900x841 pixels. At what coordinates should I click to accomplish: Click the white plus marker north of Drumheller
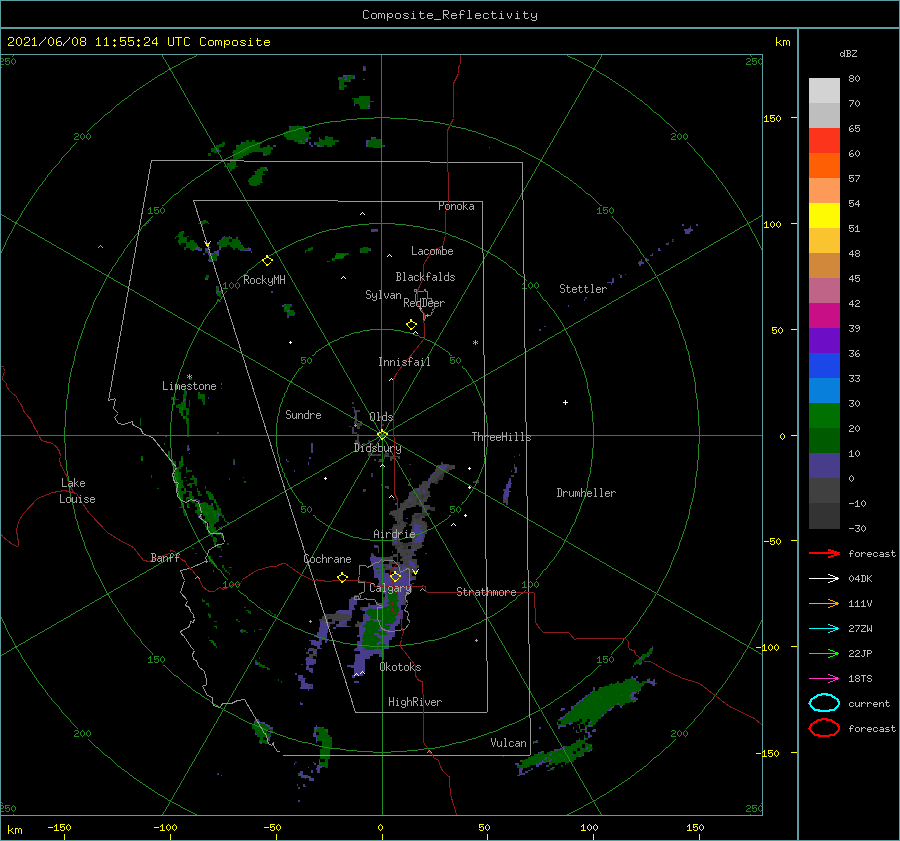(565, 402)
